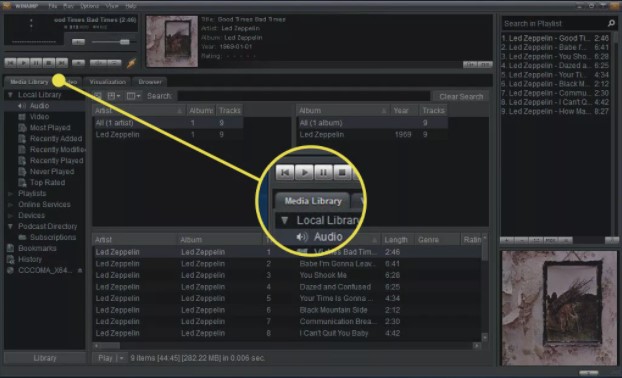Go to the previous track
Screen dimensions: 622x378
coord(11,63)
